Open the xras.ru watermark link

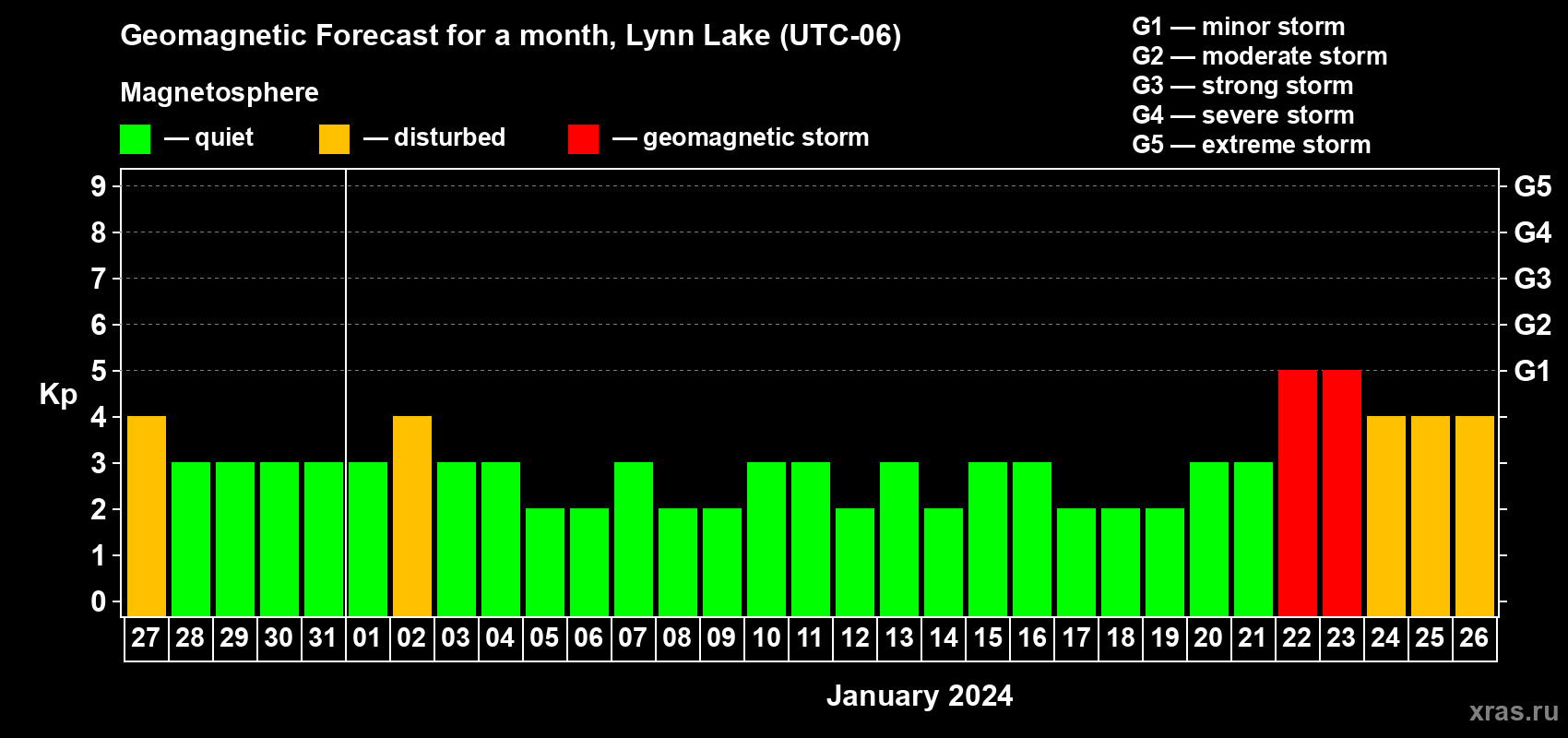coord(1514,711)
